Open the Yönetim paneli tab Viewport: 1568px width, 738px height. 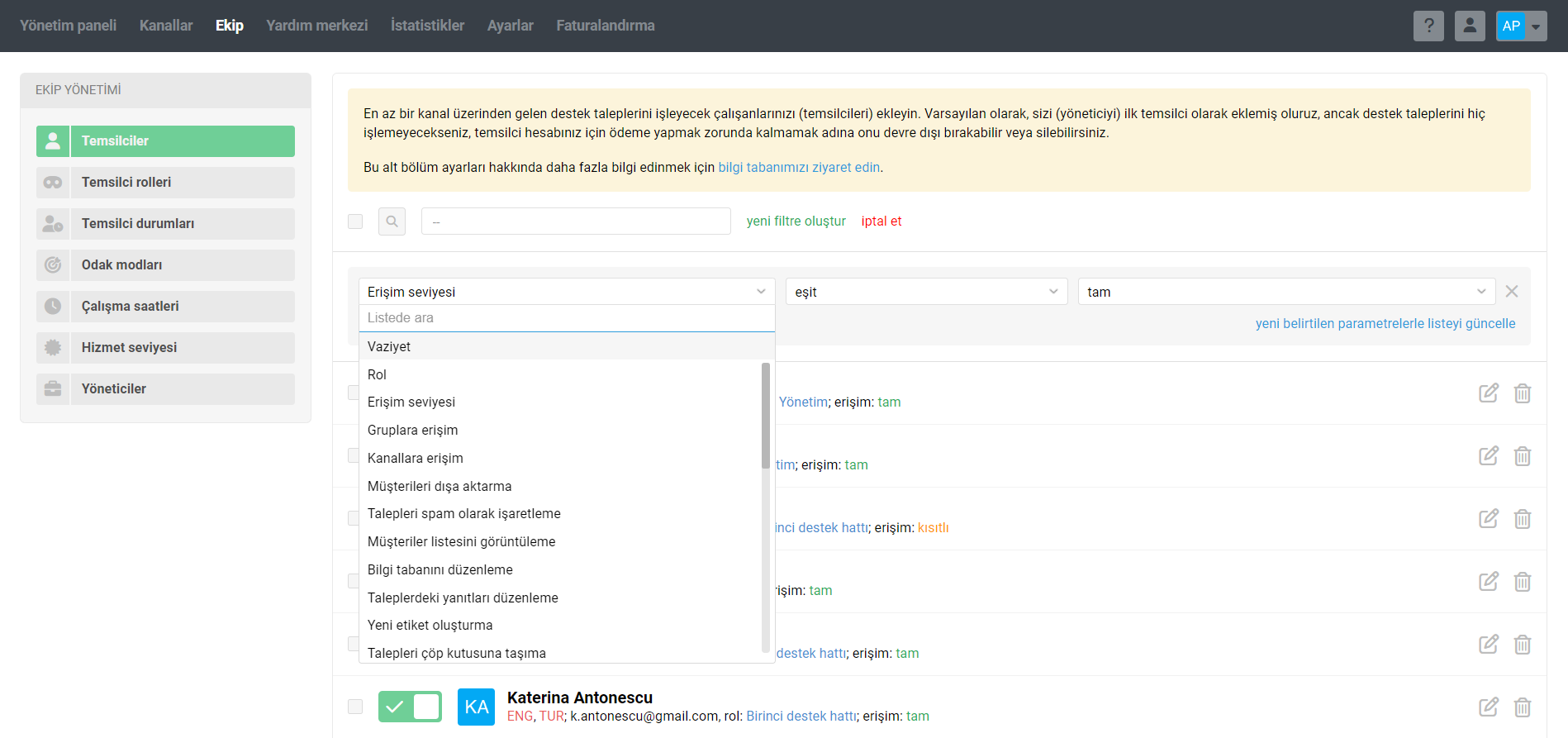pyautogui.click(x=68, y=26)
